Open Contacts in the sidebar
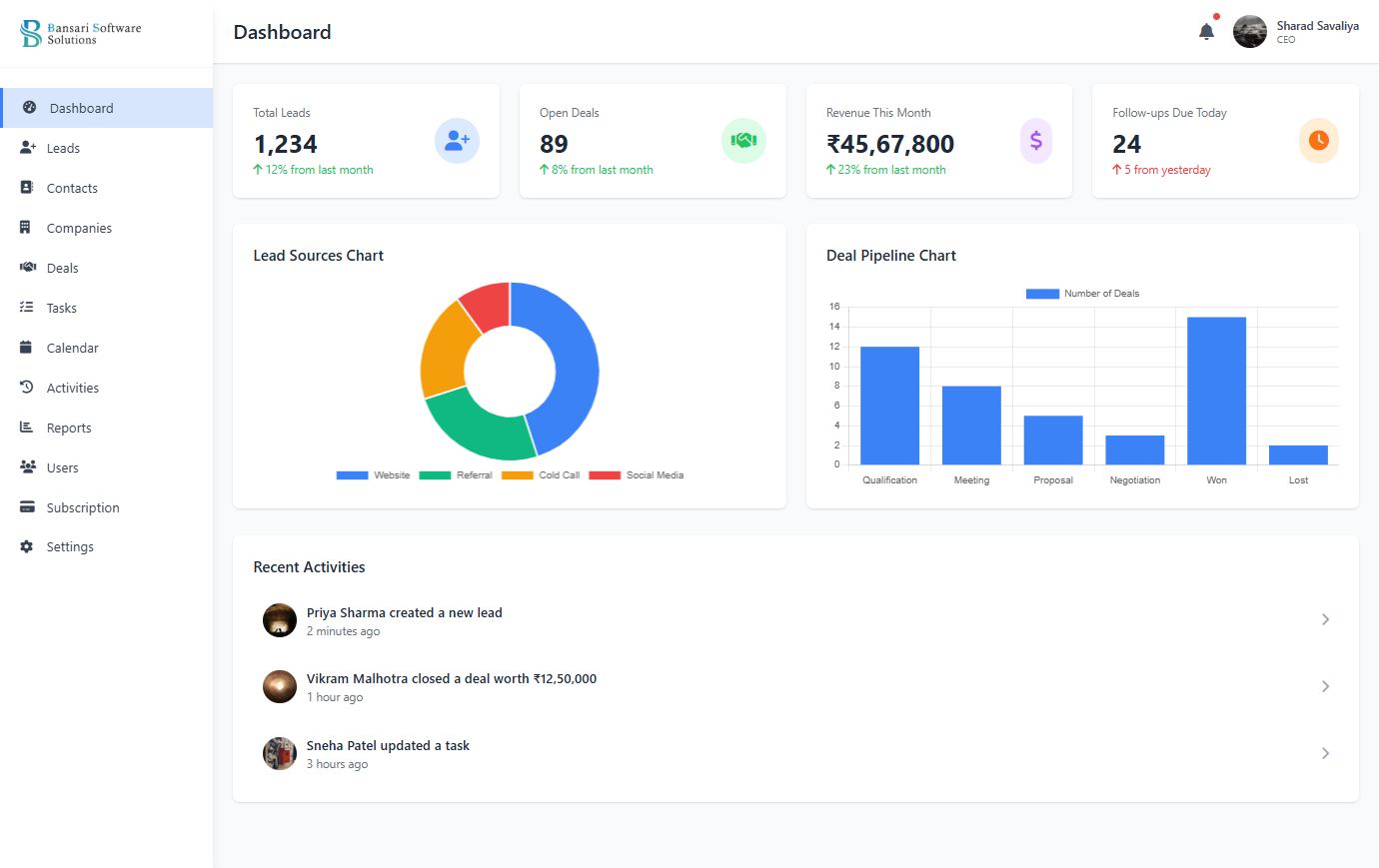The image size is (1379, 868). pyautogui.click(x=107, y=188)
